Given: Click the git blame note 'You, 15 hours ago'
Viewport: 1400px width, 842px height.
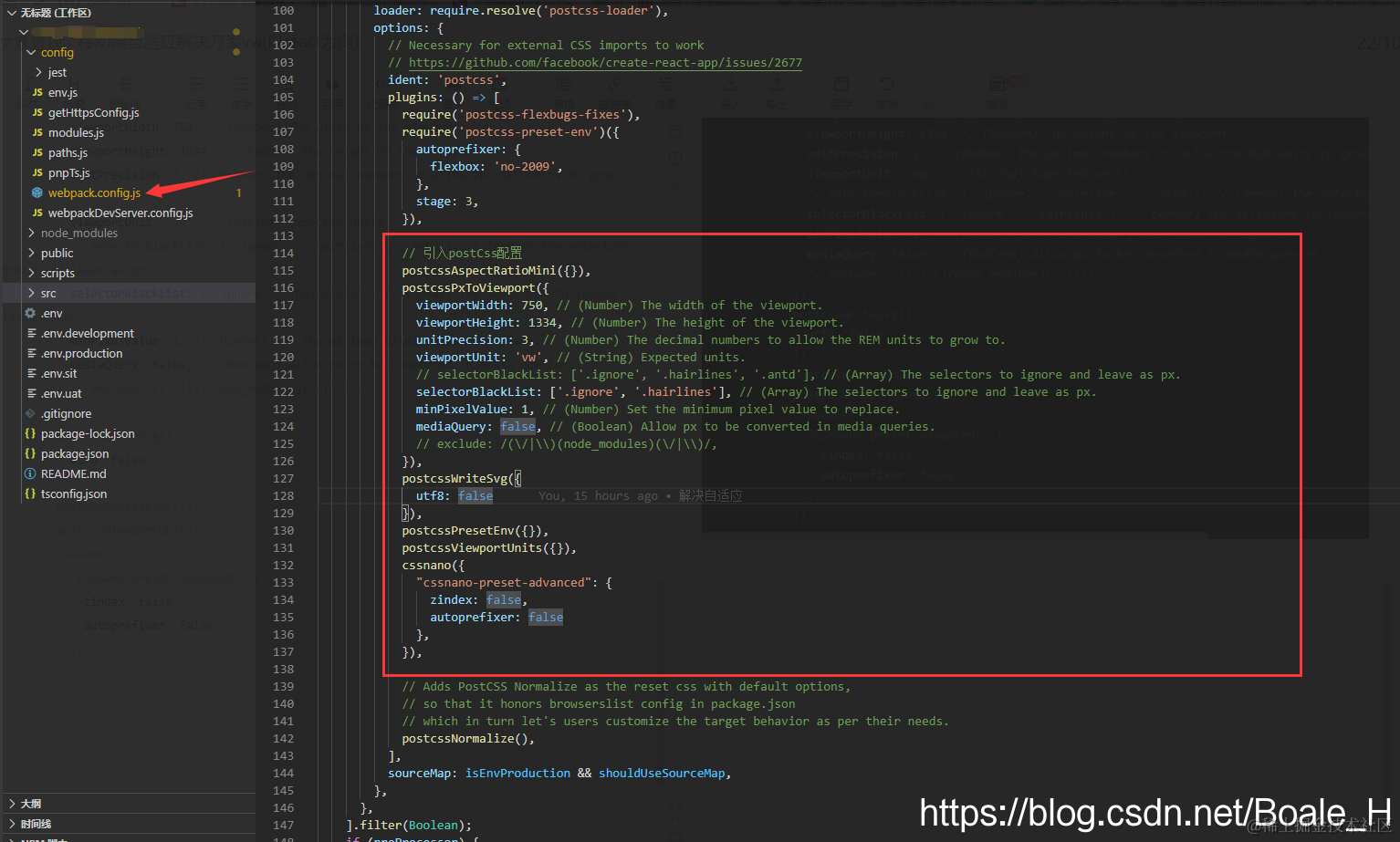Looking at the screenshot, I should 598,496.
